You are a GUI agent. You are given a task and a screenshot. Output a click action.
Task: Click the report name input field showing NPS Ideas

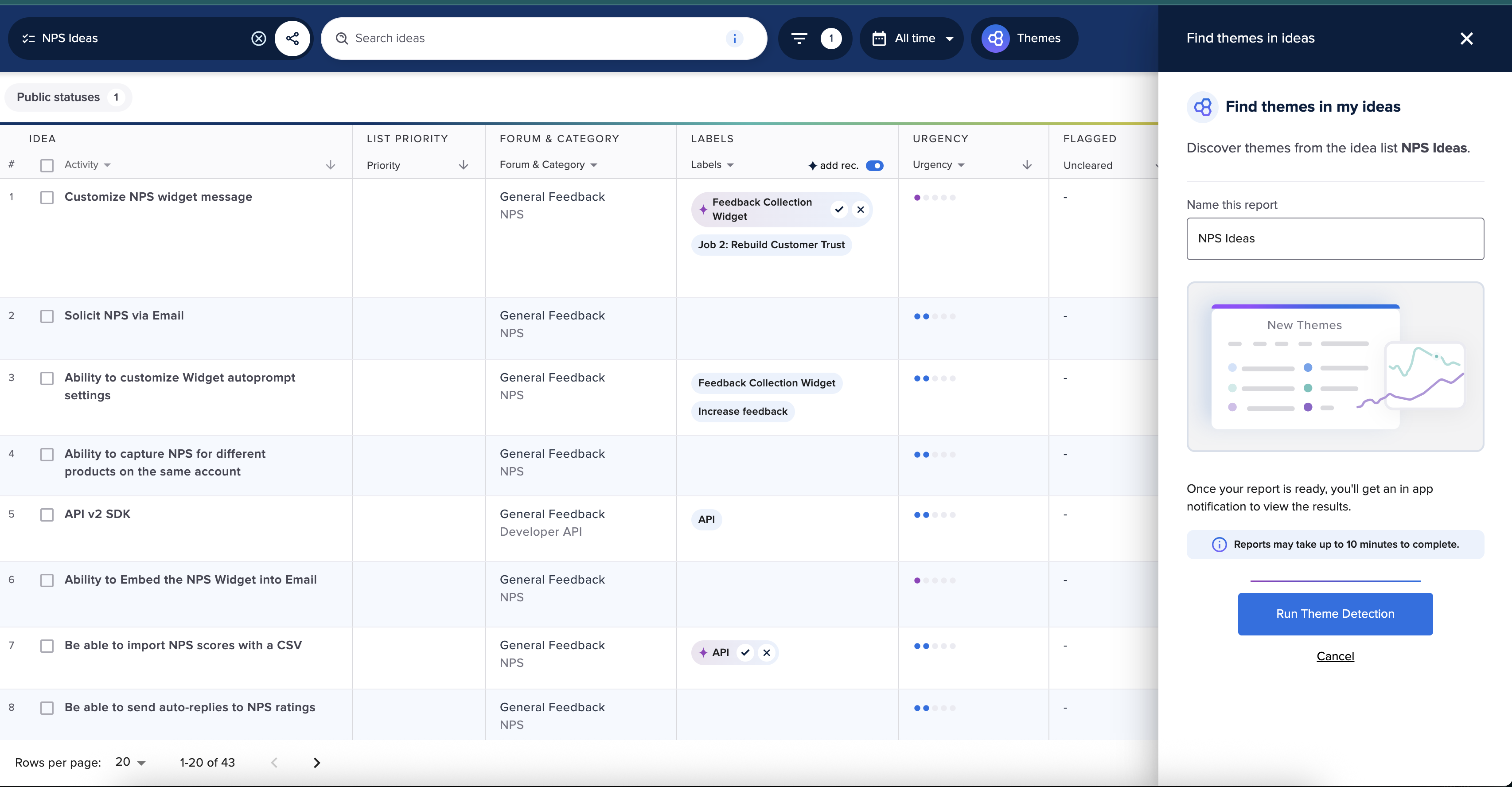[x=1335, y=238]
